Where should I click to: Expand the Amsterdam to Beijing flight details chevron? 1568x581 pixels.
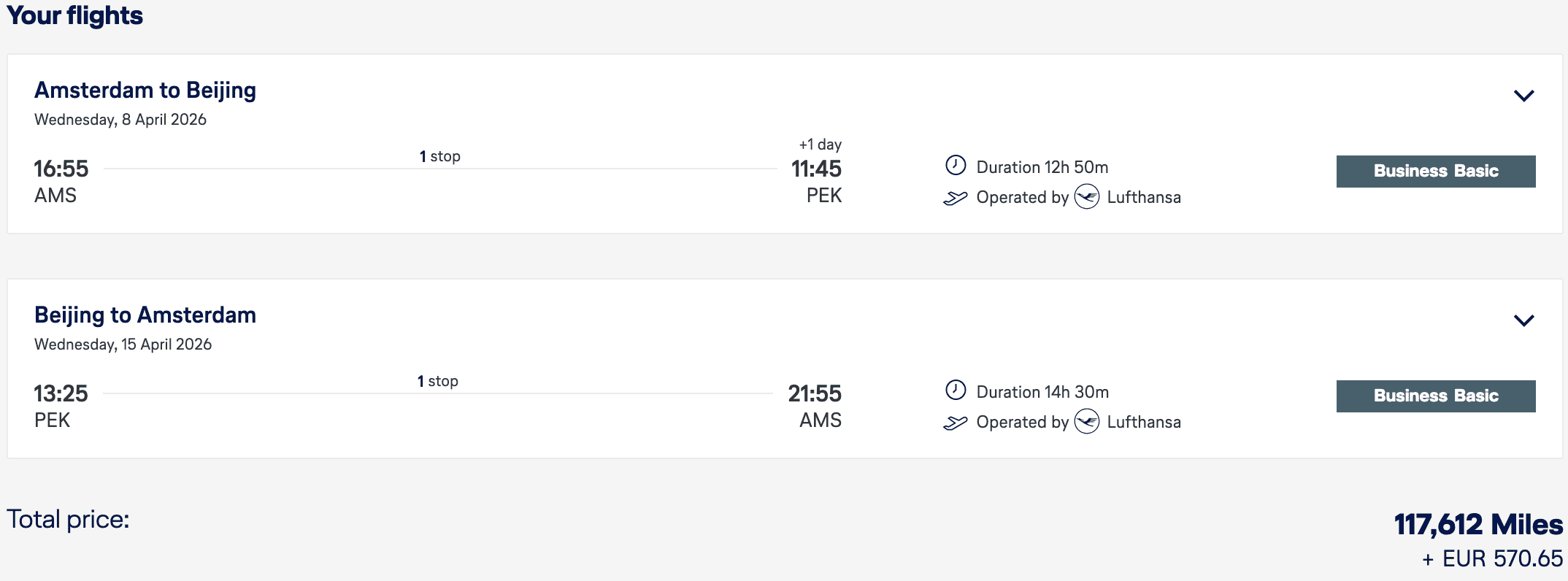(1523, 96)
